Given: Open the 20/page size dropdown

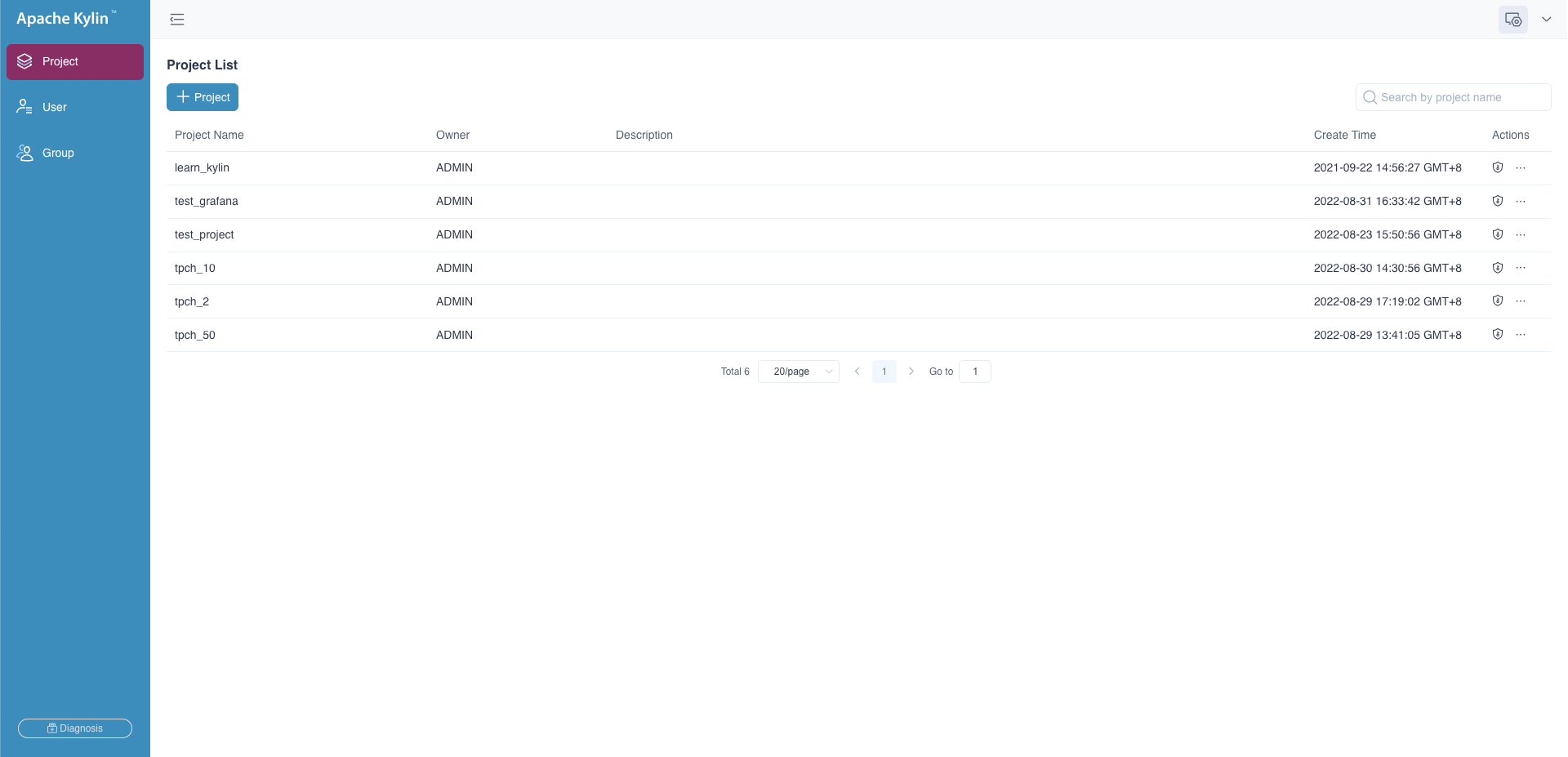Looking at the screenshot, I should tap(798, 372).
